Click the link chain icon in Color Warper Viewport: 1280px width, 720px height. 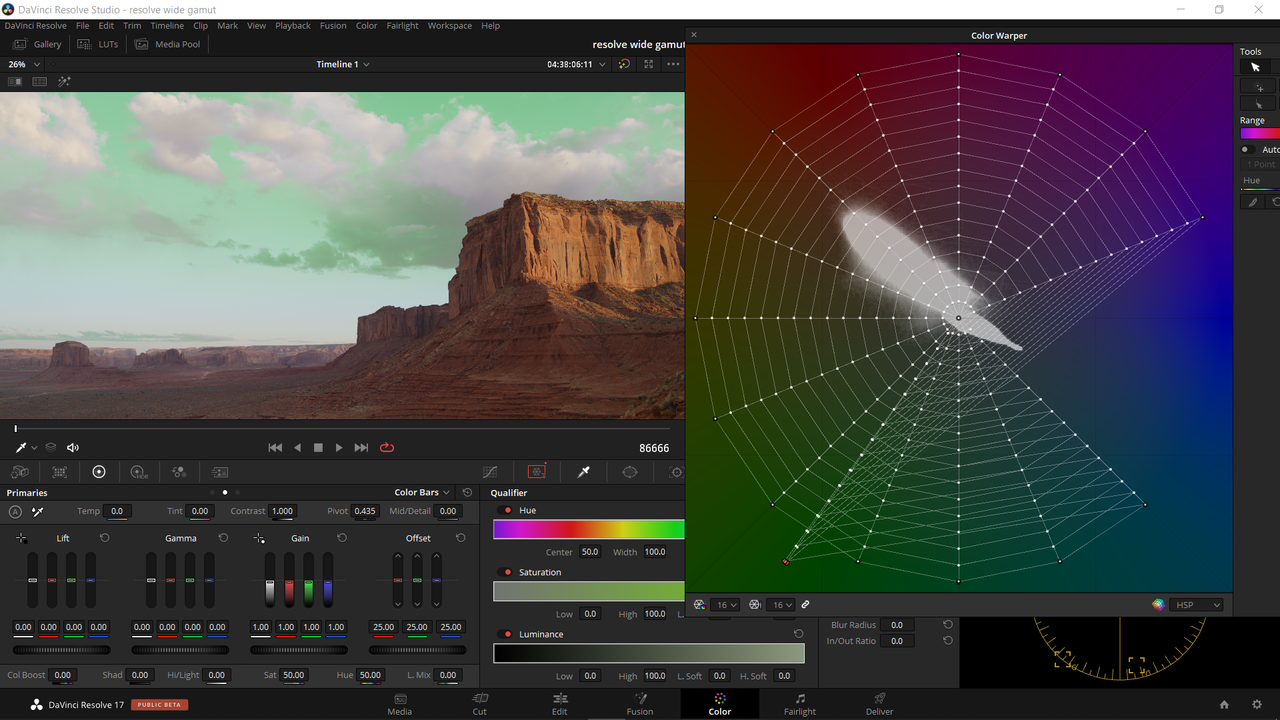[x=805, y=605]
